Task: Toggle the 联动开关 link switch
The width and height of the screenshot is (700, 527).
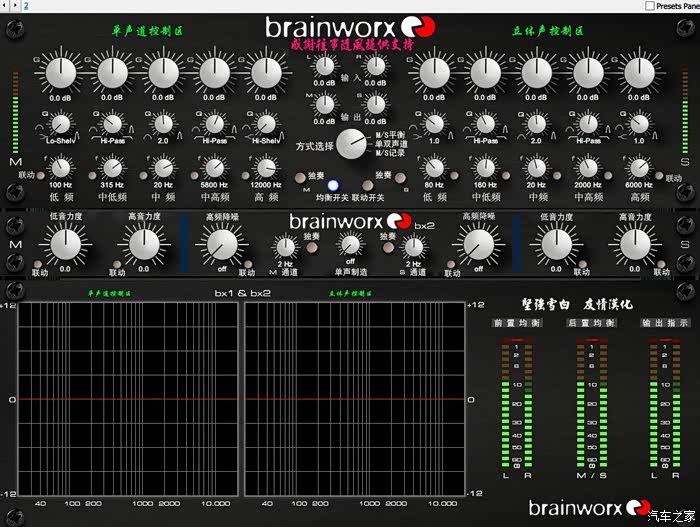Action: click(x=368, y=186)
